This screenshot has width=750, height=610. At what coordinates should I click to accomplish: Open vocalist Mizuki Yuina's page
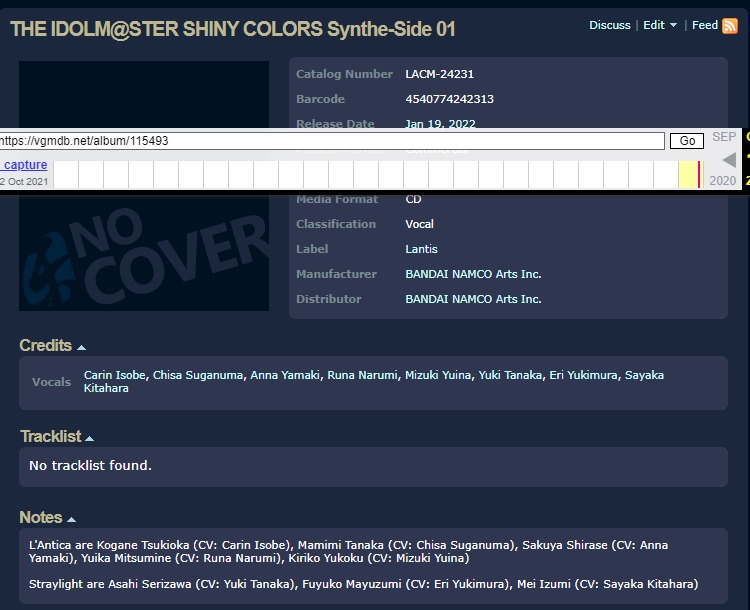(438, 375)
